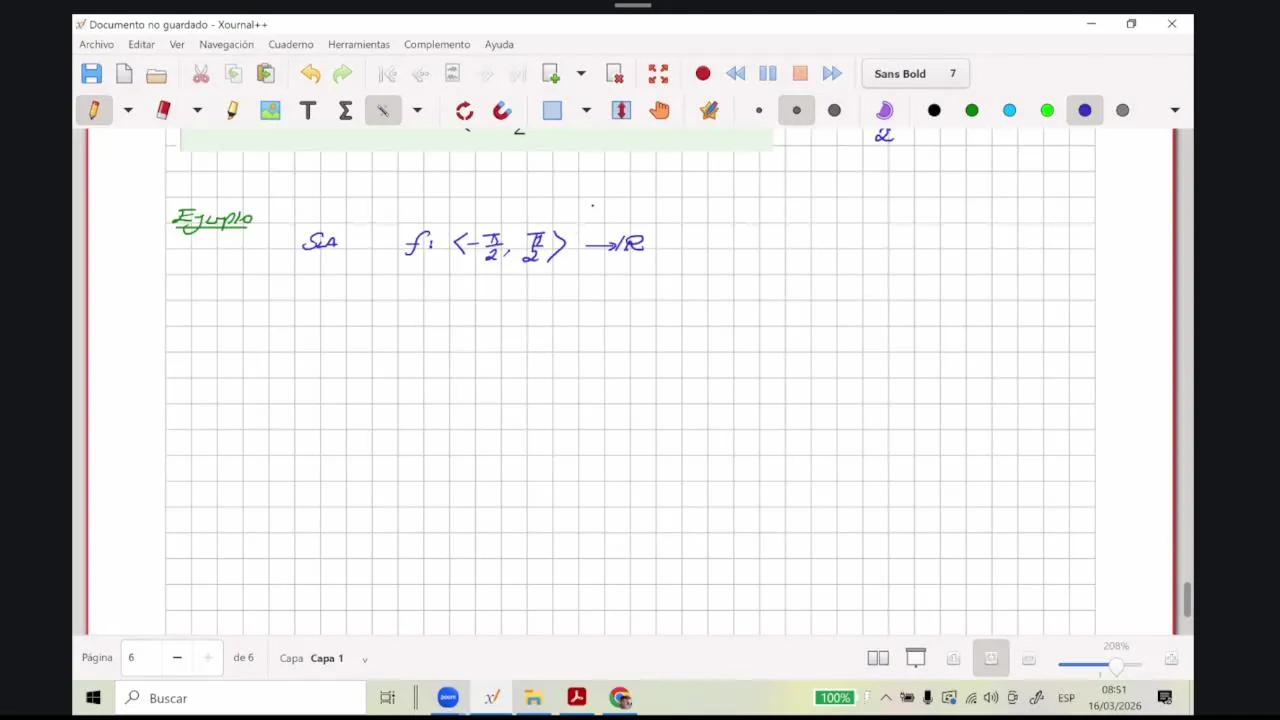Select the Pen tool
The image size is (1280, 720).
(94, 110)
